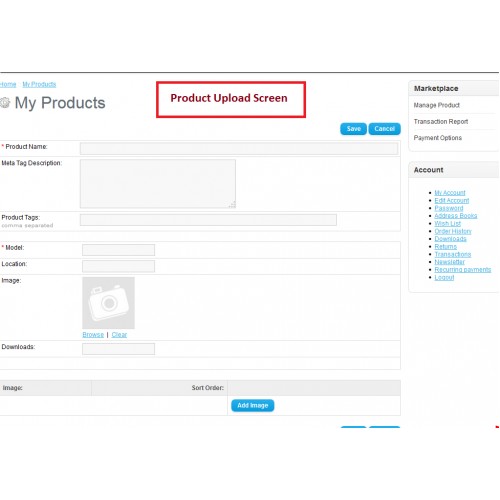Click the My Products breadcrumb link

pos(39,84)
